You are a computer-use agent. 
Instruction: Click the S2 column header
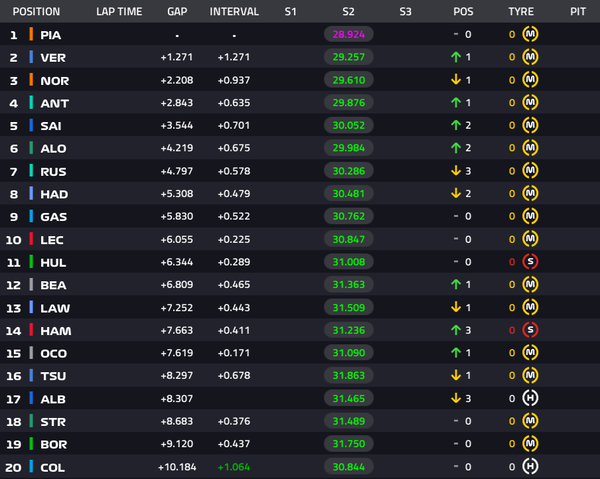point(348,11)
